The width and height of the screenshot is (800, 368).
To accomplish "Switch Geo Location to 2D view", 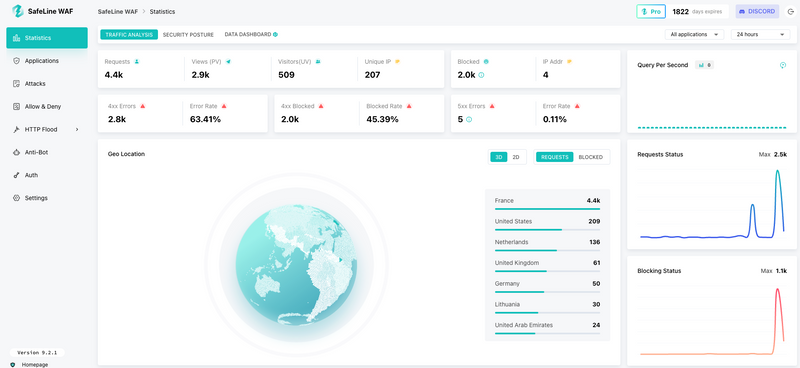I will pyautogui.click(x=516, y=157).
